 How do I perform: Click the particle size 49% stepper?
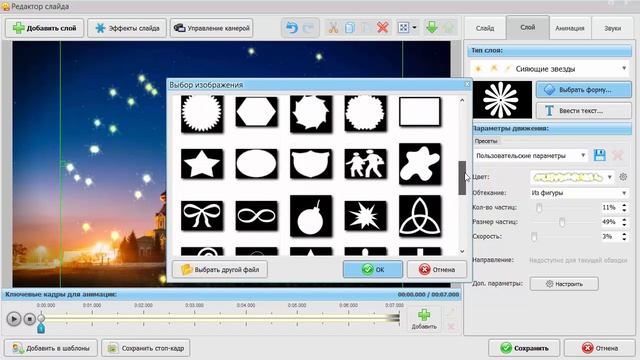[x=624, y=222]
